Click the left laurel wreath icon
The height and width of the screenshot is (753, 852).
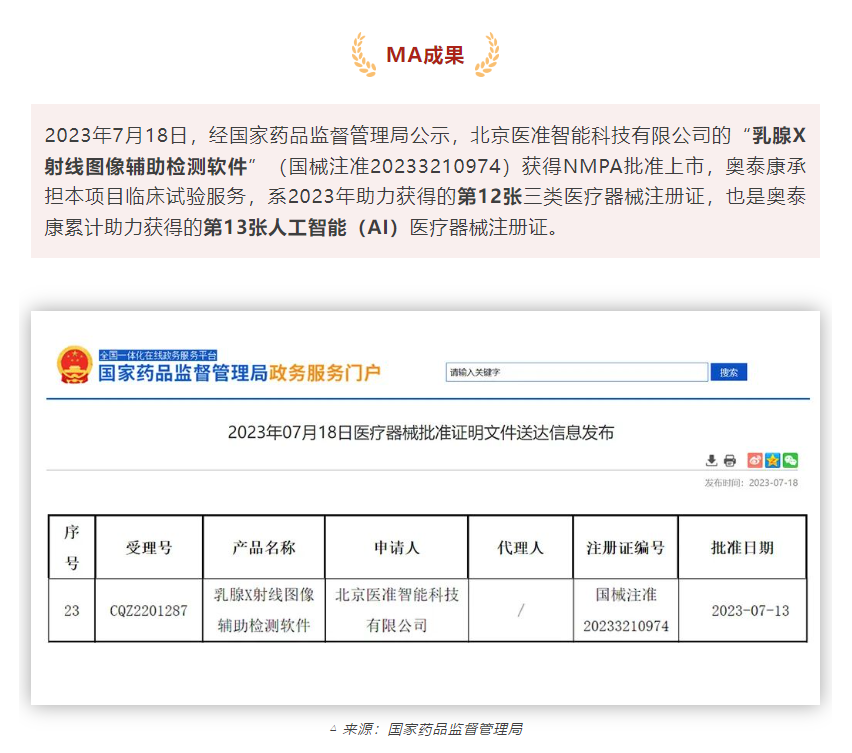(364, 54)
